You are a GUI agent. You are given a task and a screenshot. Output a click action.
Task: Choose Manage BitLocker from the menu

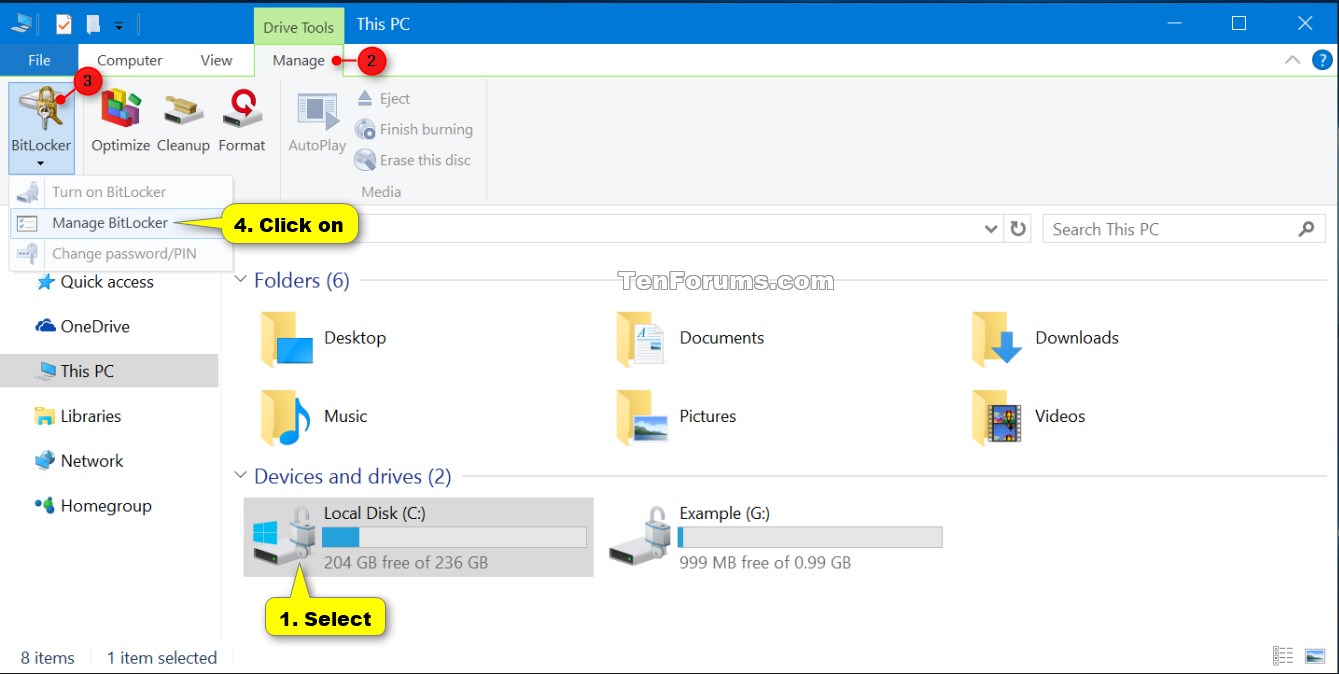[110, 222]
